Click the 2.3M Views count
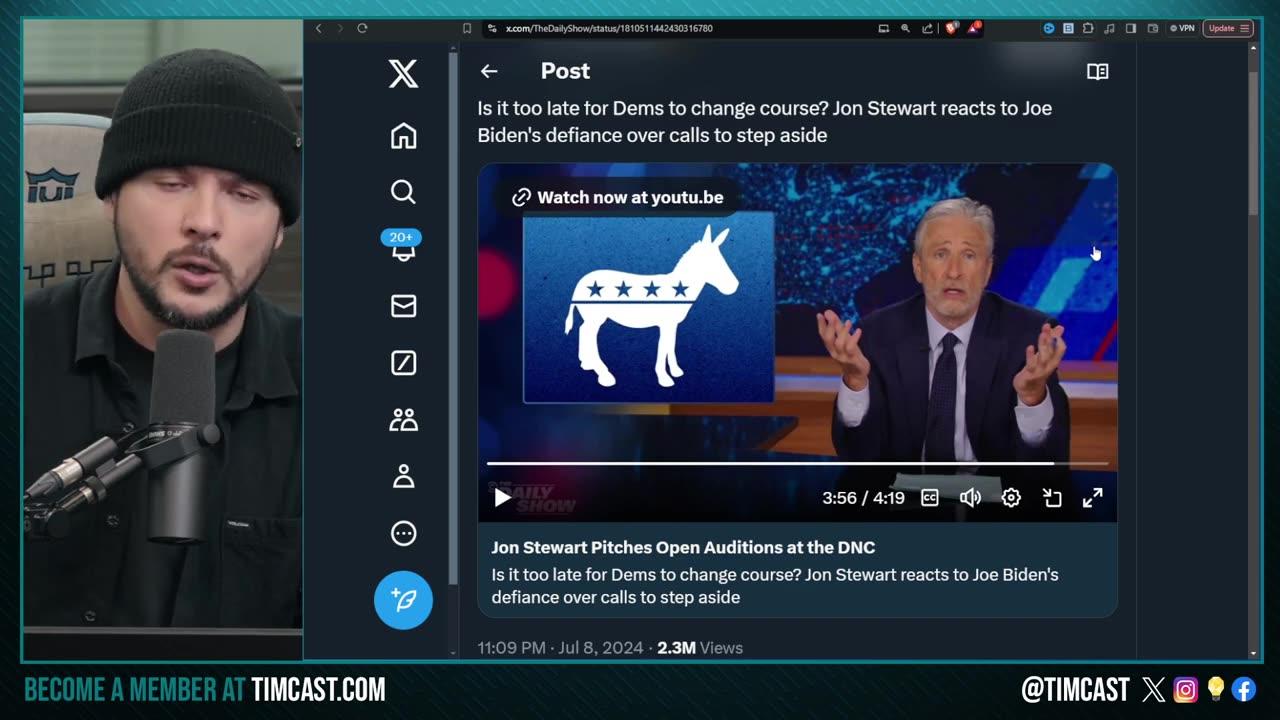Viewport: 1280px width, 720px height. coord(700,648)
